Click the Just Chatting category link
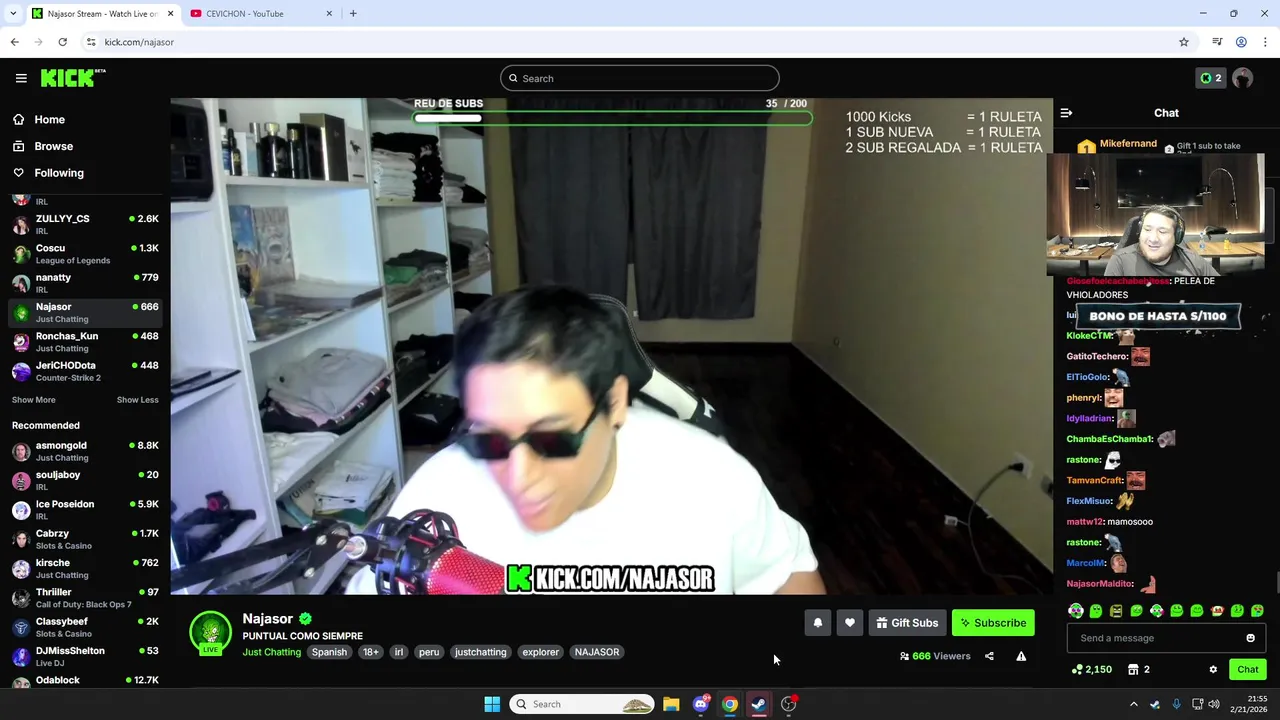 pos(271,652)
